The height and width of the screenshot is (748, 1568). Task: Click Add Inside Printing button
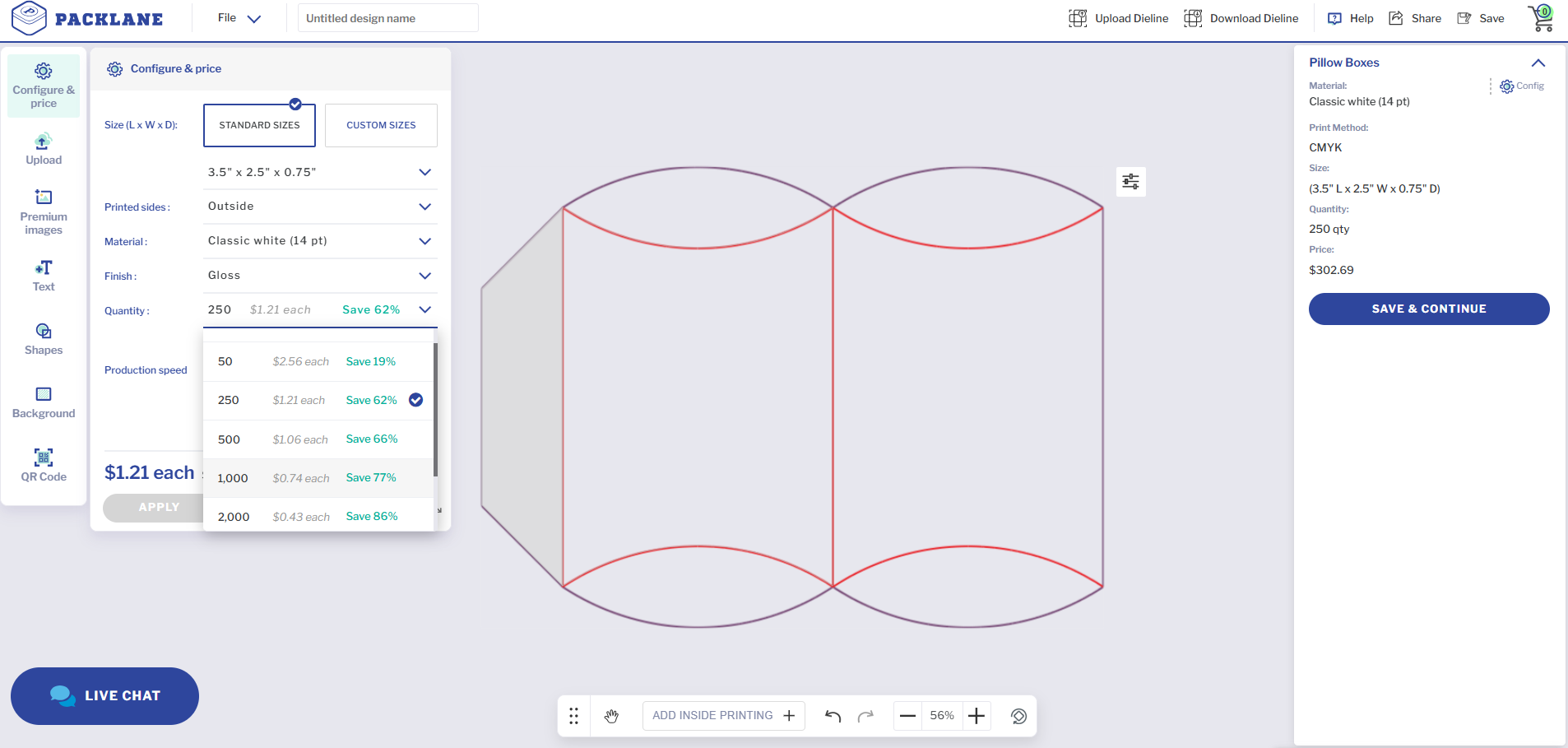[x=724, y=716]
